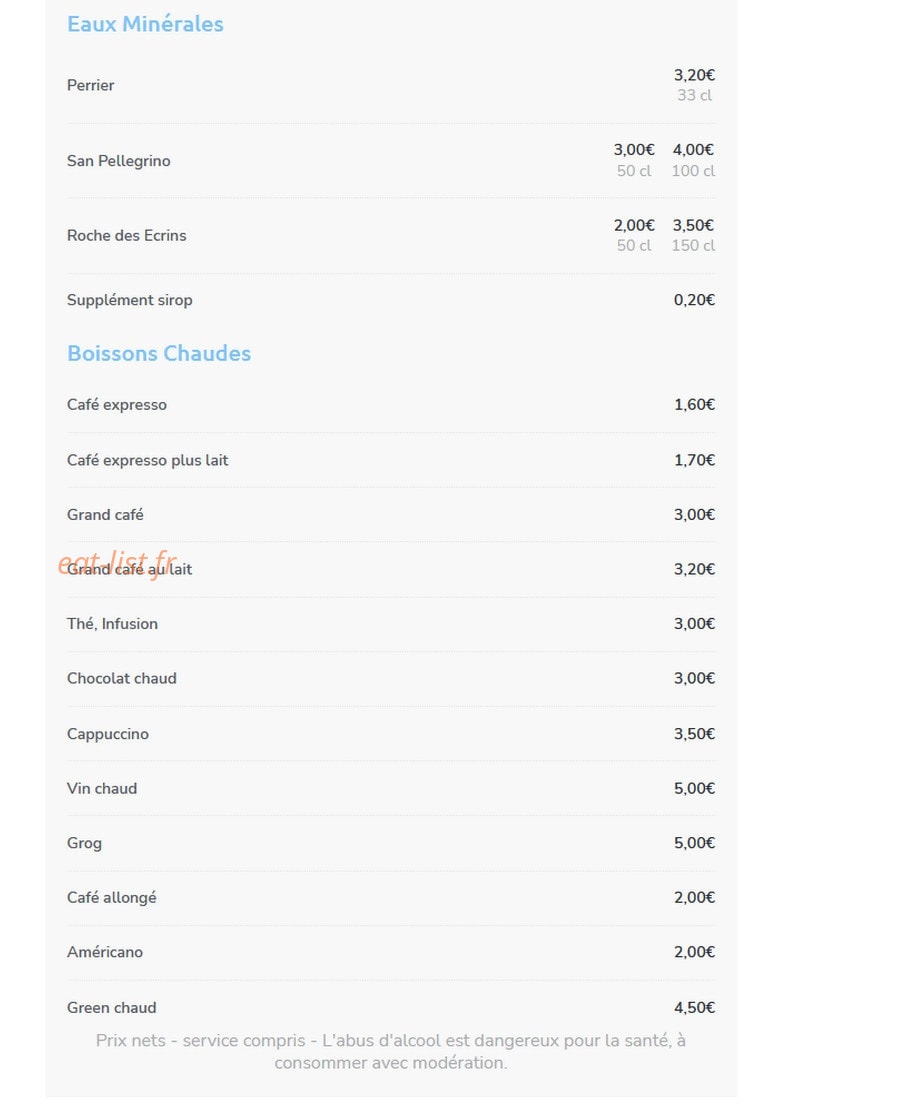Select the Green chaud item
The height and width of the screenshot is (1119, 899).
(x=391, y=1008)
